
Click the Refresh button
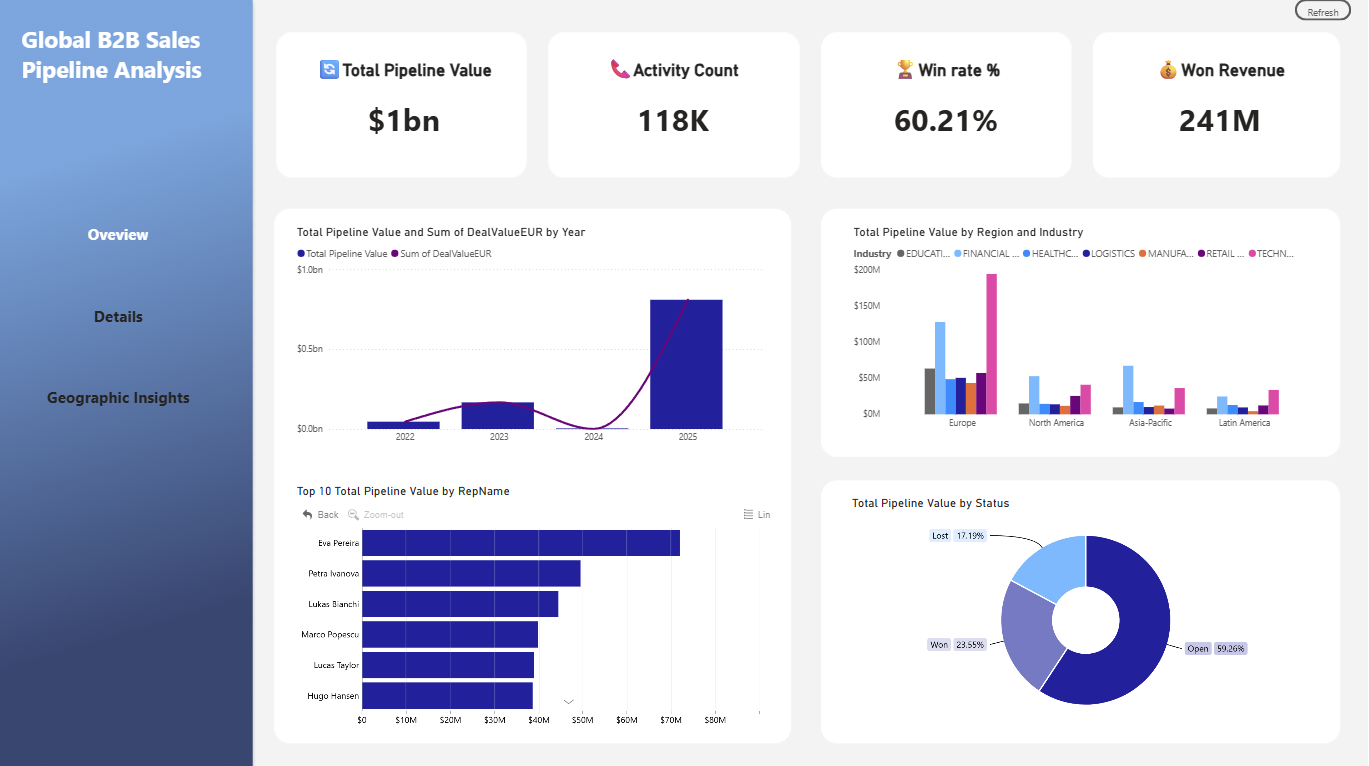pyautogui.click(x=1323, y=11)
